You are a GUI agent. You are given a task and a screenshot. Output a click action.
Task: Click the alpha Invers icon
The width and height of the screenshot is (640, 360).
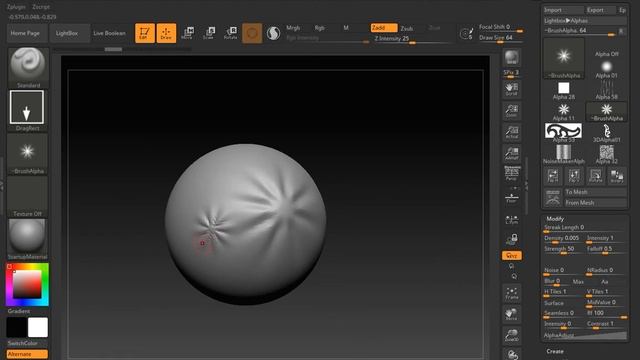[617, 176]
